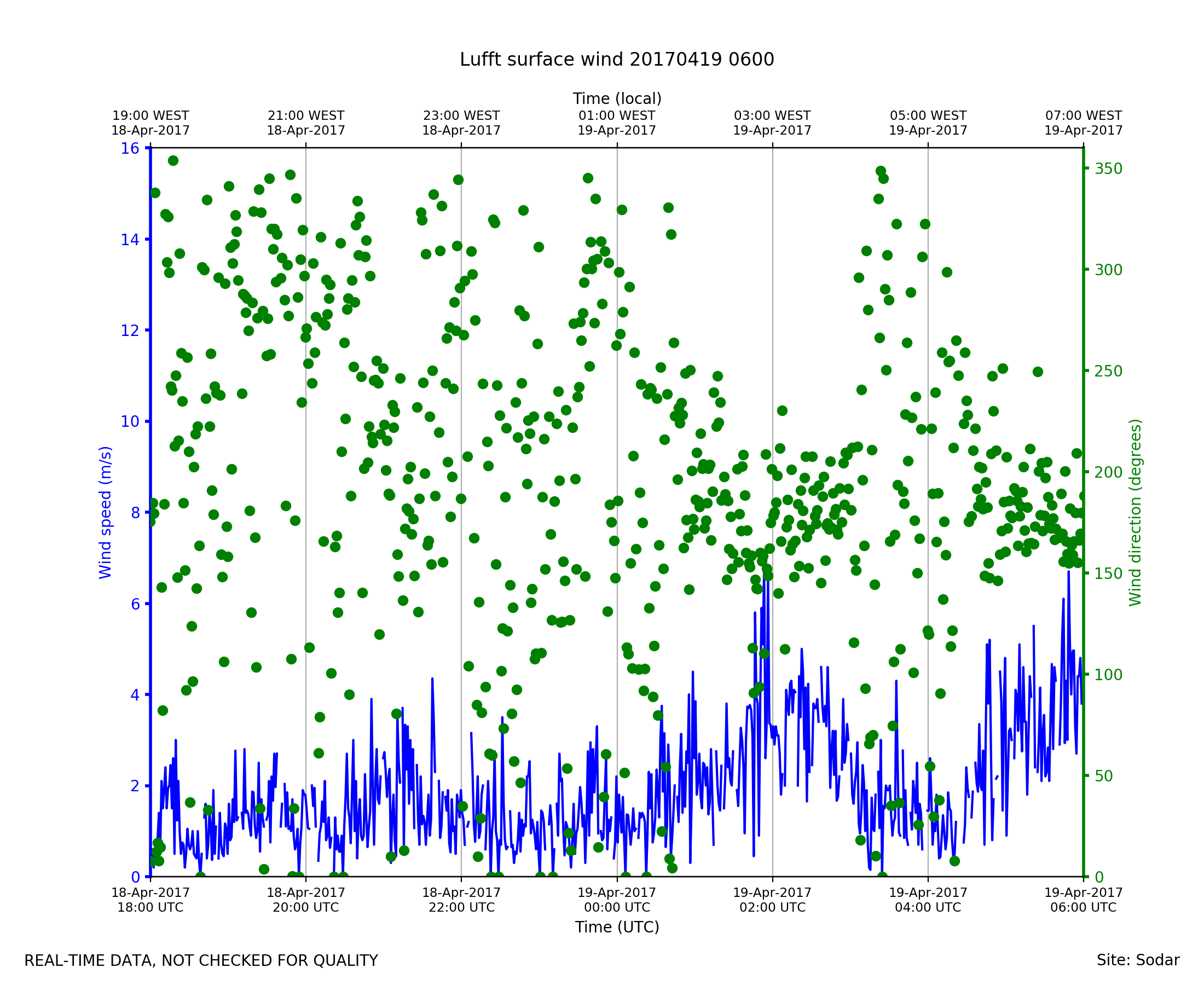Click the chart title 'Lufft surface wind'

617,60
